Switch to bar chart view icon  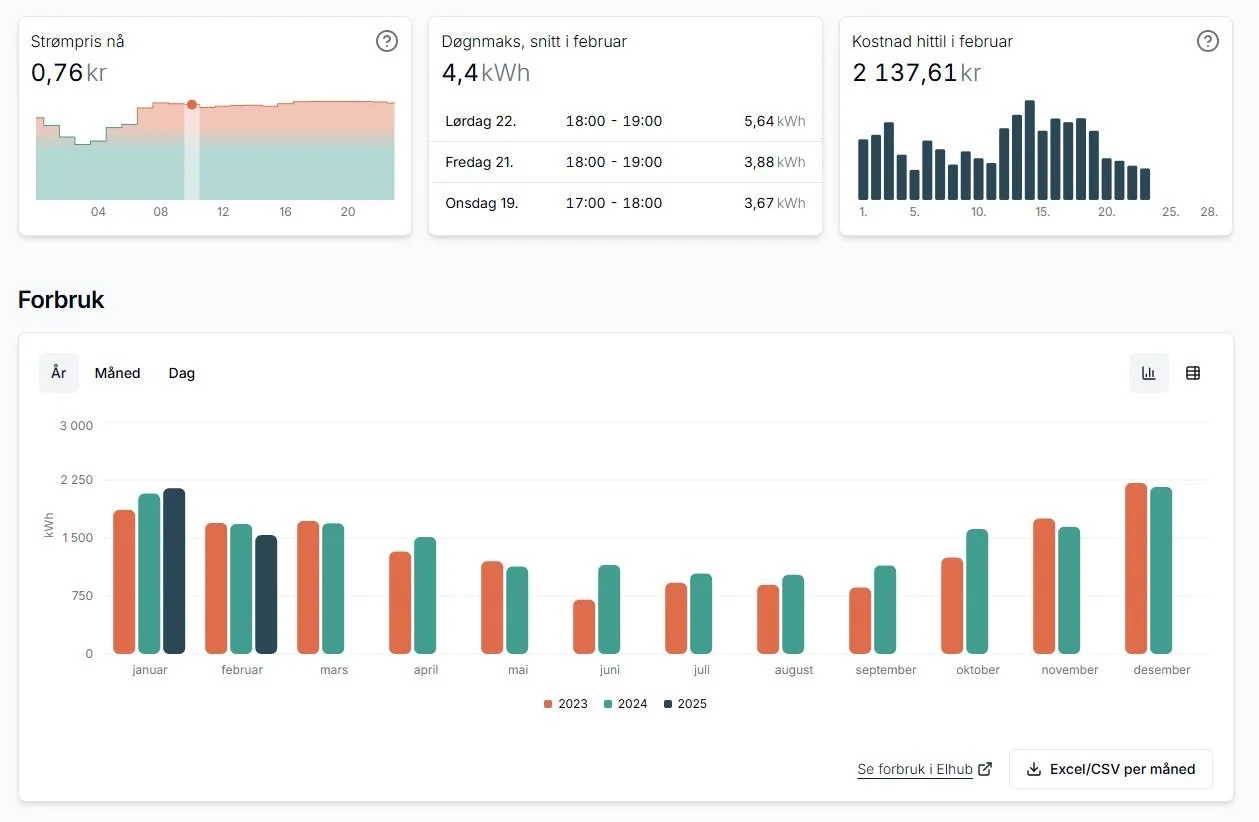1149,373
